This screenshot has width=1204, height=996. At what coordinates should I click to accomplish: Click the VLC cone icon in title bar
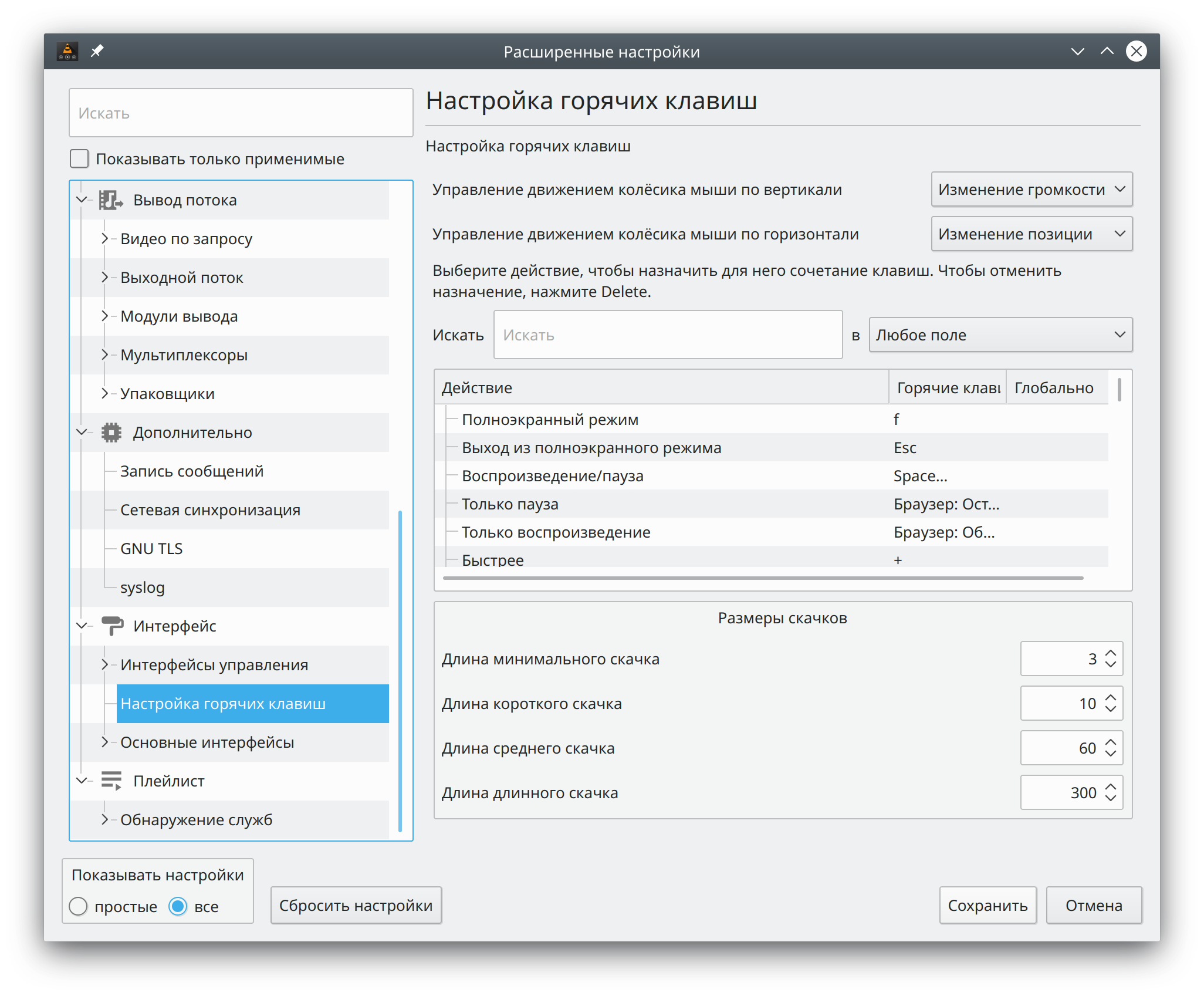67,52
